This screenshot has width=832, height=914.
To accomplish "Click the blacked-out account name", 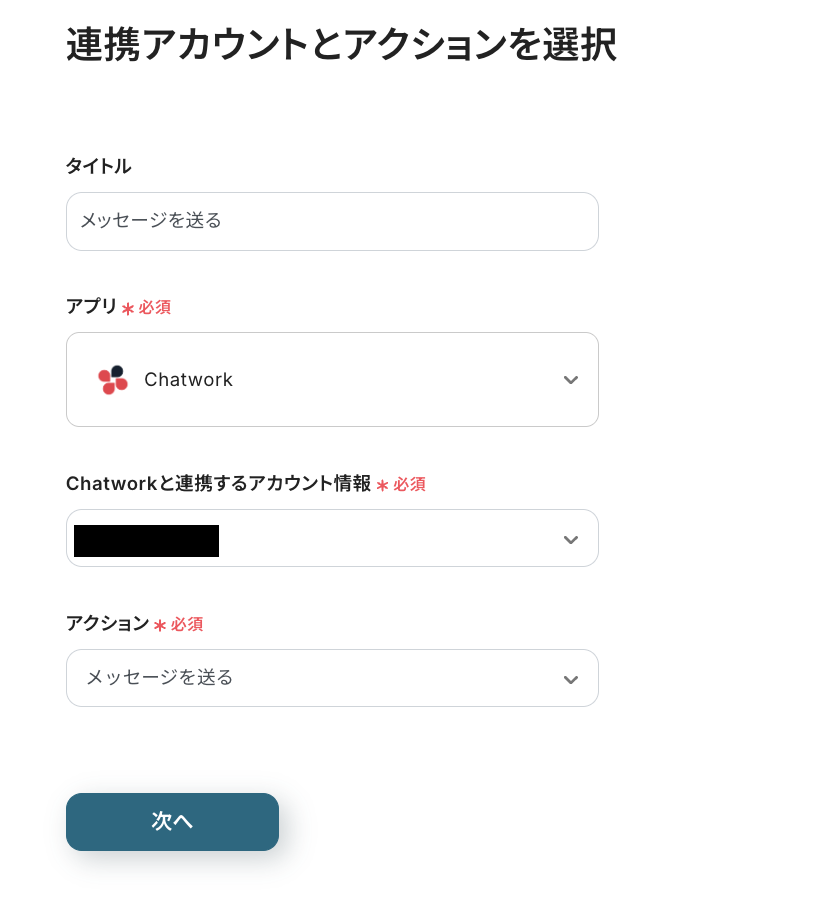I will click(x=146, y=541).
